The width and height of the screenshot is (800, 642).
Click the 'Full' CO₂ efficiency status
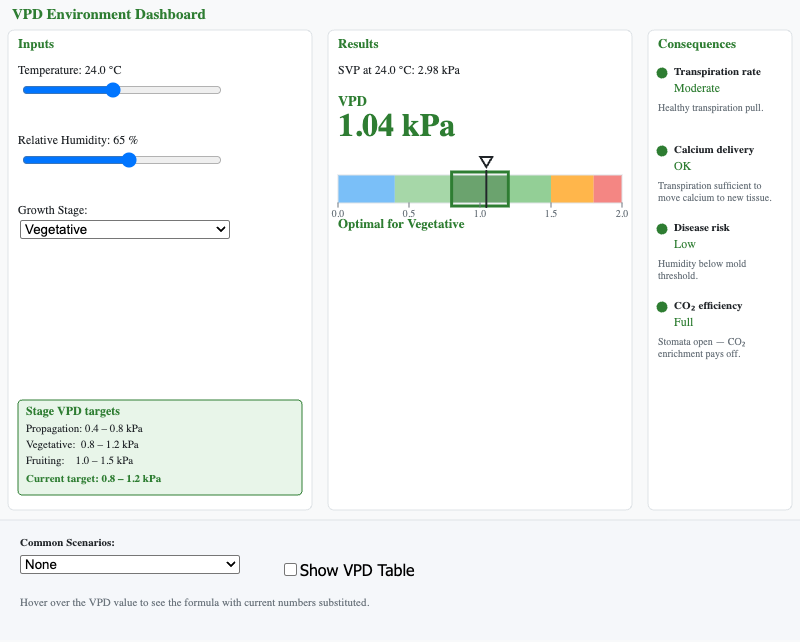coord(683,323)
